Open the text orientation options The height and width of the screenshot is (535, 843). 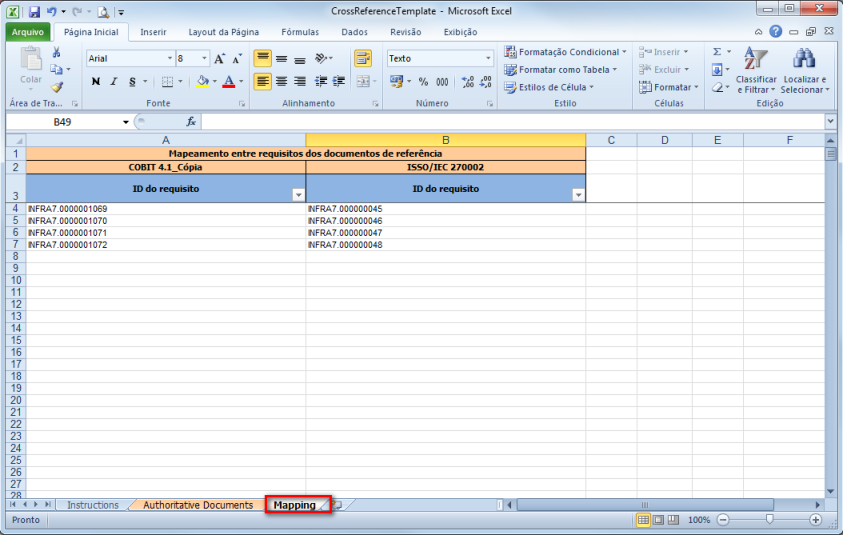[324, 58]
